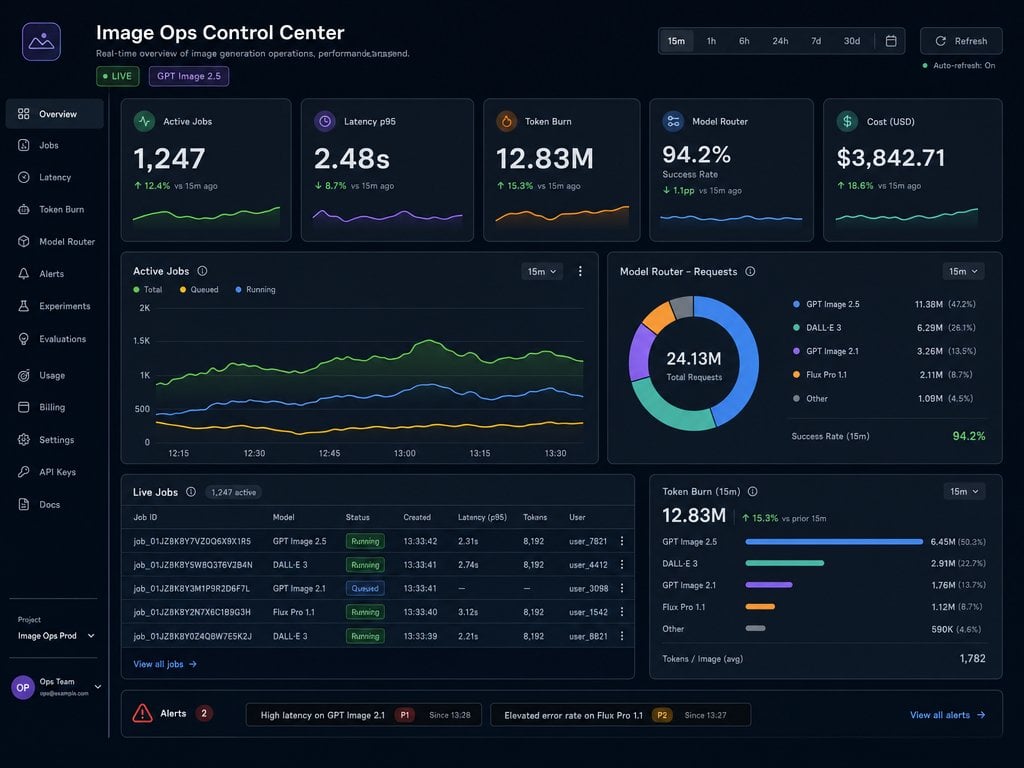
Task: Click the DALL-E 3 token burn bar
Action: pyautogui.click(x=784, y=563)
